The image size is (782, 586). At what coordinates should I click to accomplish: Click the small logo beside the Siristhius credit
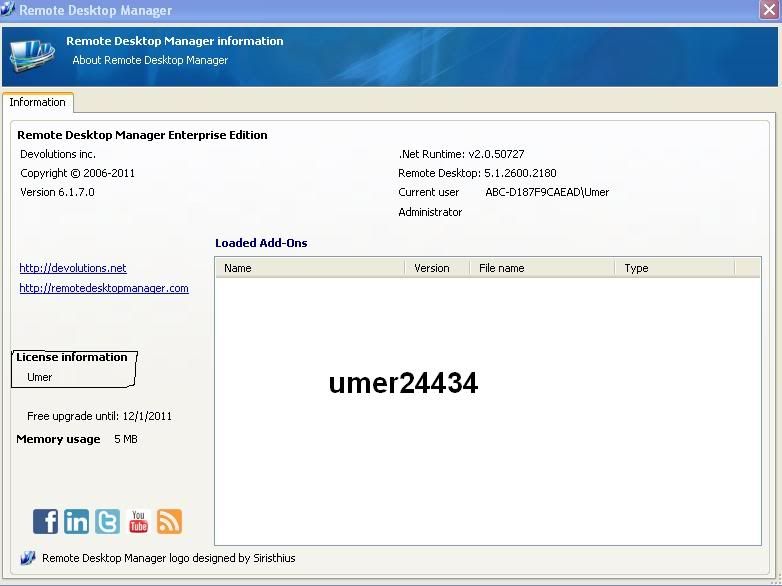point(28,558)
